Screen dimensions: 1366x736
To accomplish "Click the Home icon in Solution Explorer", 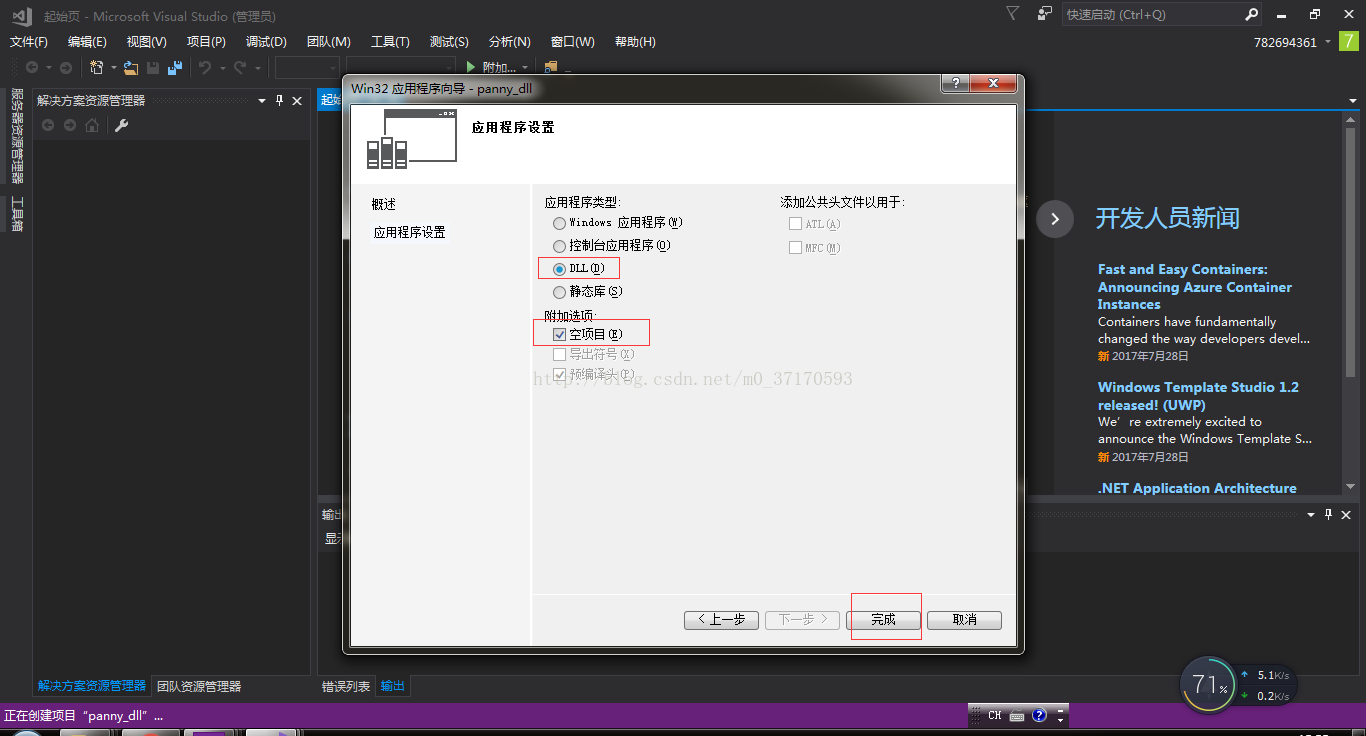I will (x=92, y=125).
